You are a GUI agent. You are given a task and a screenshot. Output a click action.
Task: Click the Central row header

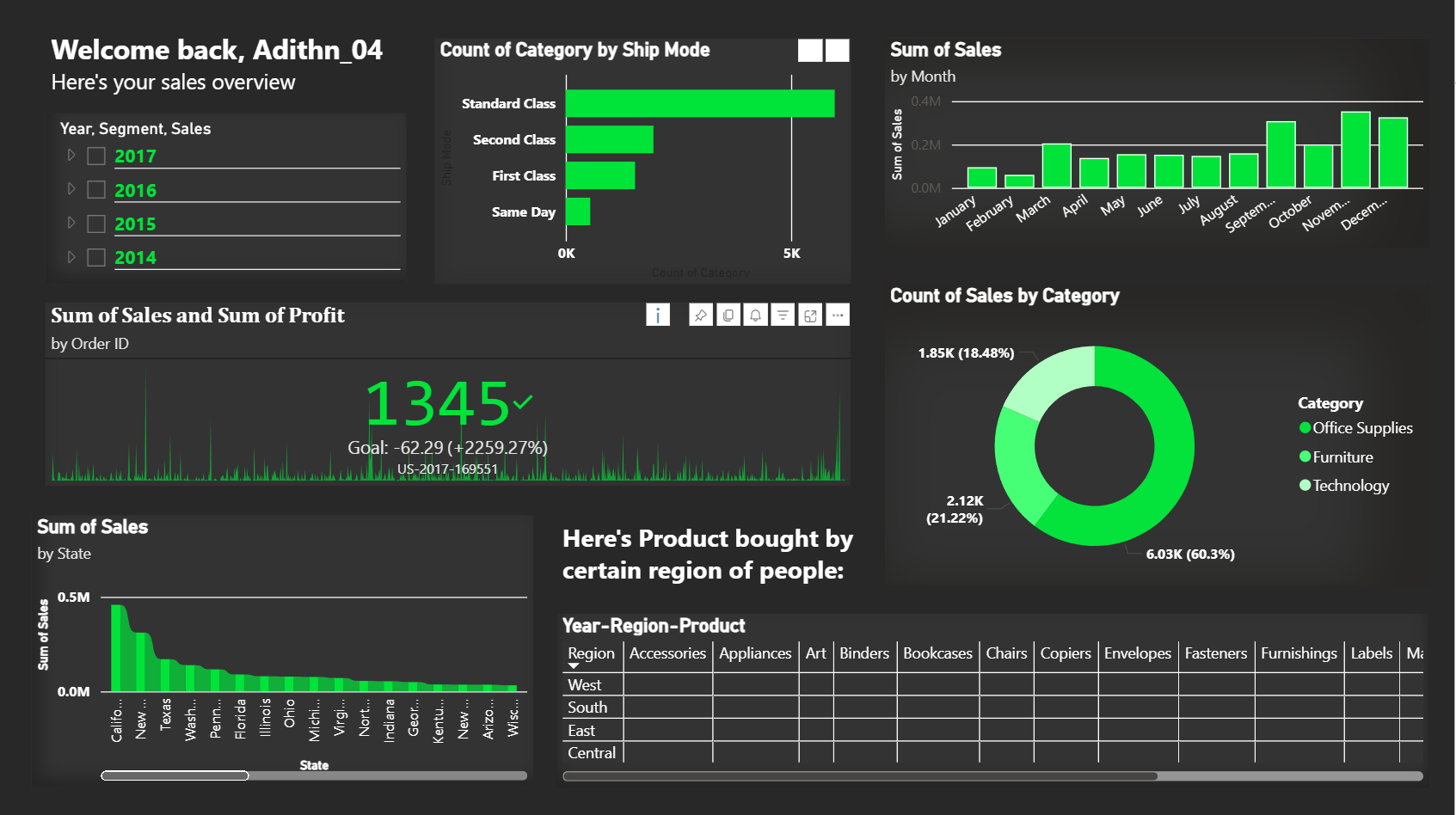coord(592,753)
